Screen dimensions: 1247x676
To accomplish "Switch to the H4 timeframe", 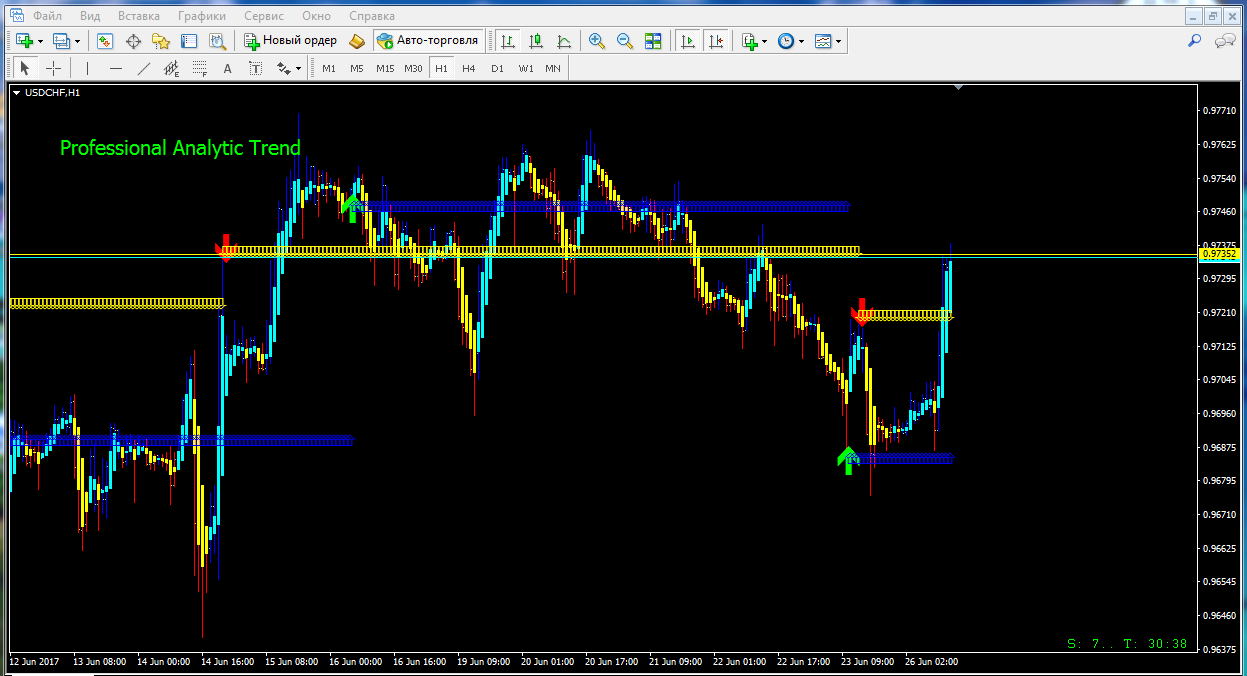I will [x=469, y=68].
